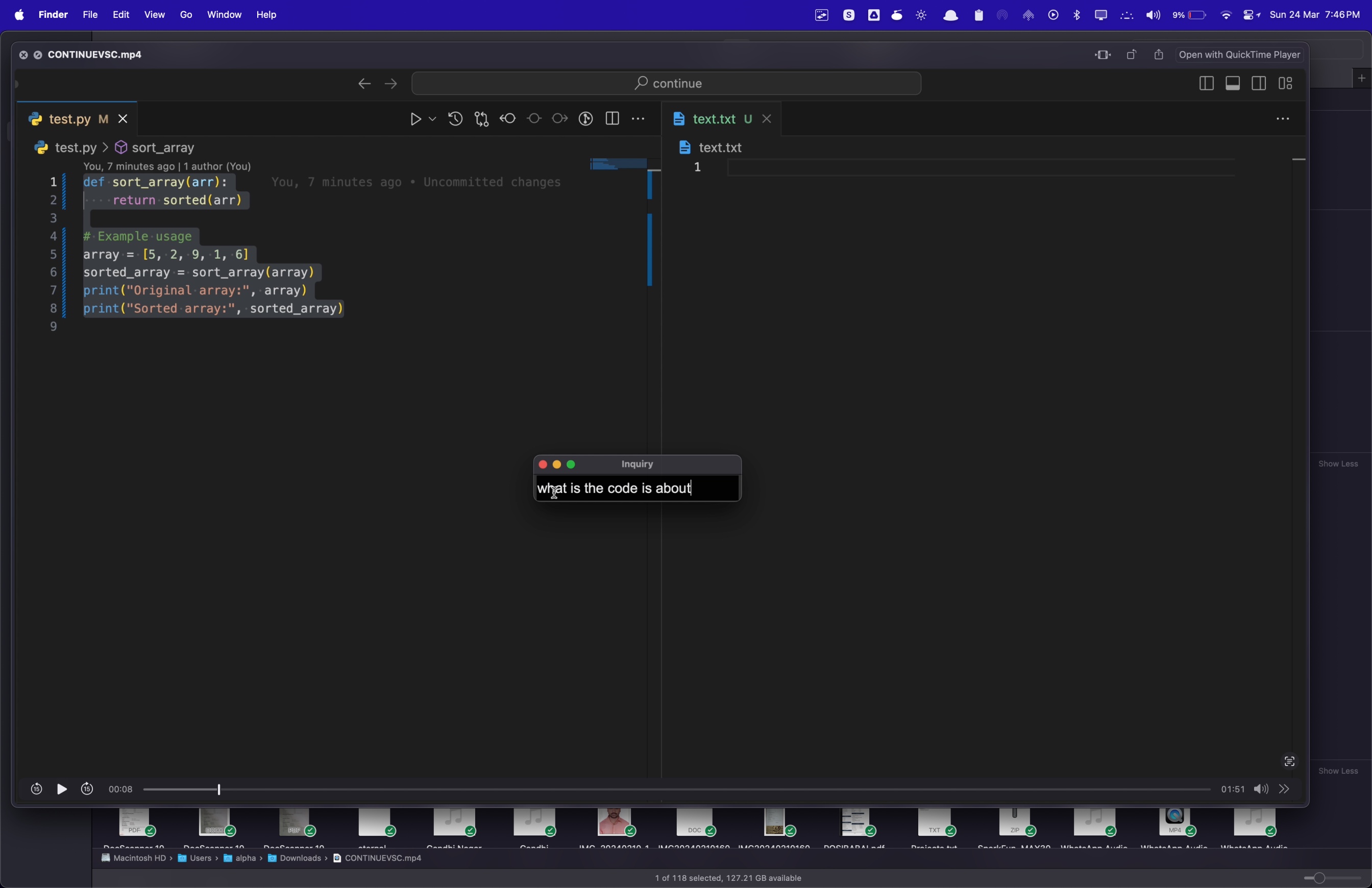
Task: Expand the Run button dropdown chevron
Action: pos(432,119)
